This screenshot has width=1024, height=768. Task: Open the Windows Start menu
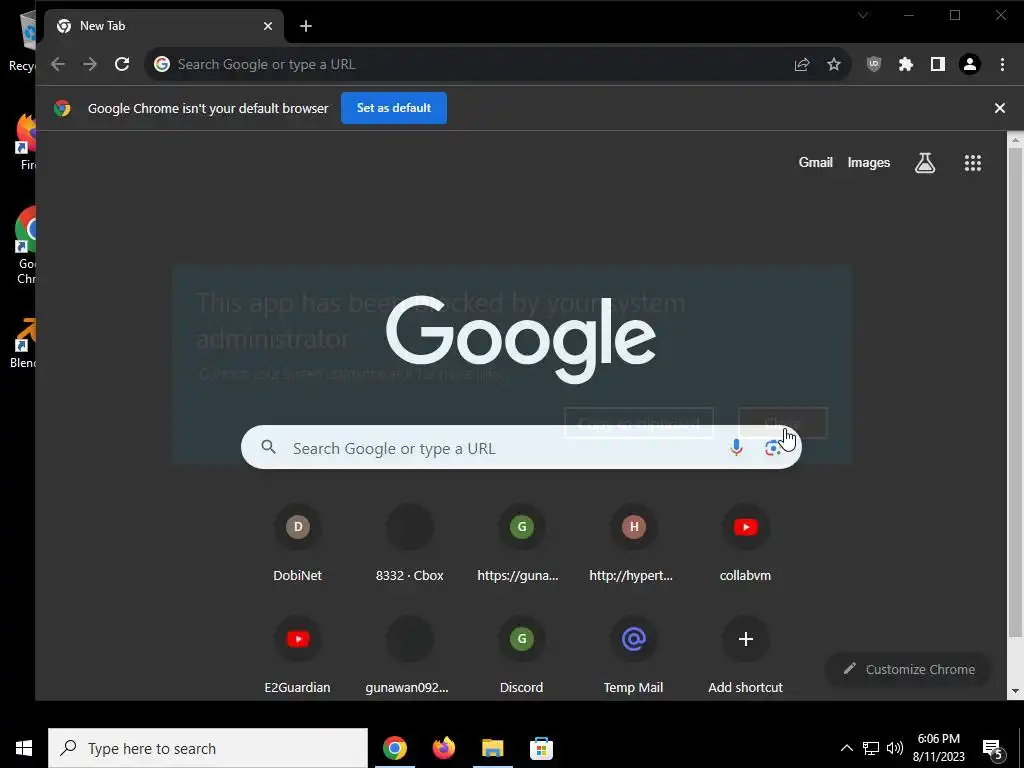coord(24,748)
